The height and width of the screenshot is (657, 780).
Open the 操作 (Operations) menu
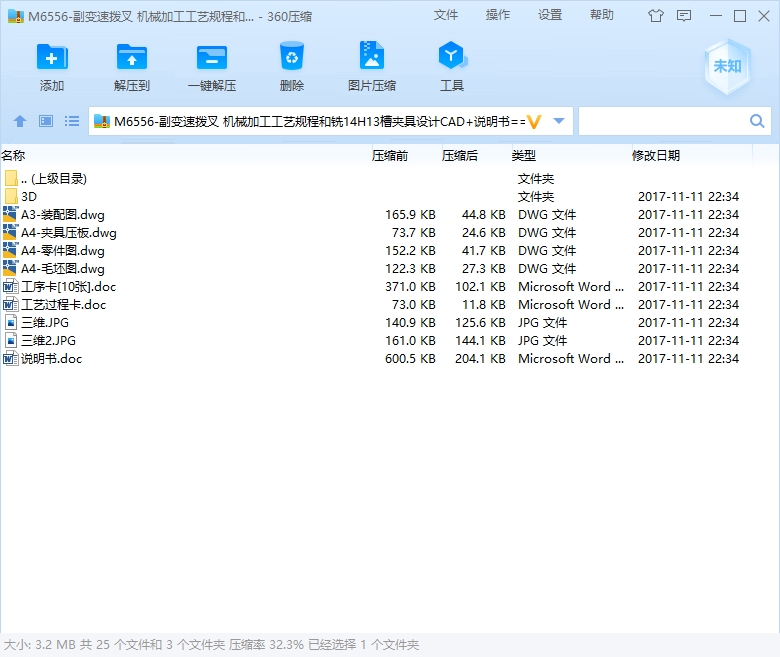[x=497, y=15]
